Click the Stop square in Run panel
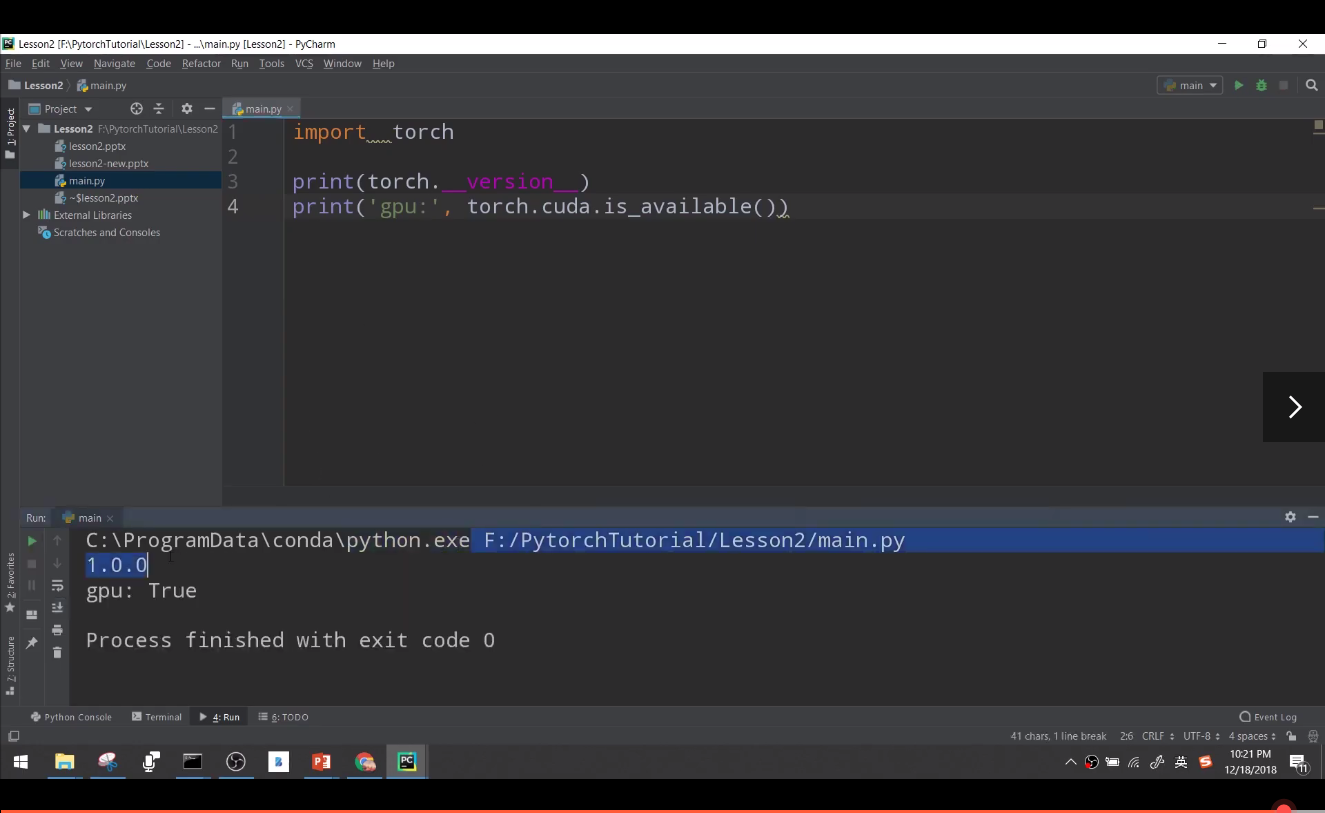The height and width of the screenshot is (813, 1325). (32, 564)
